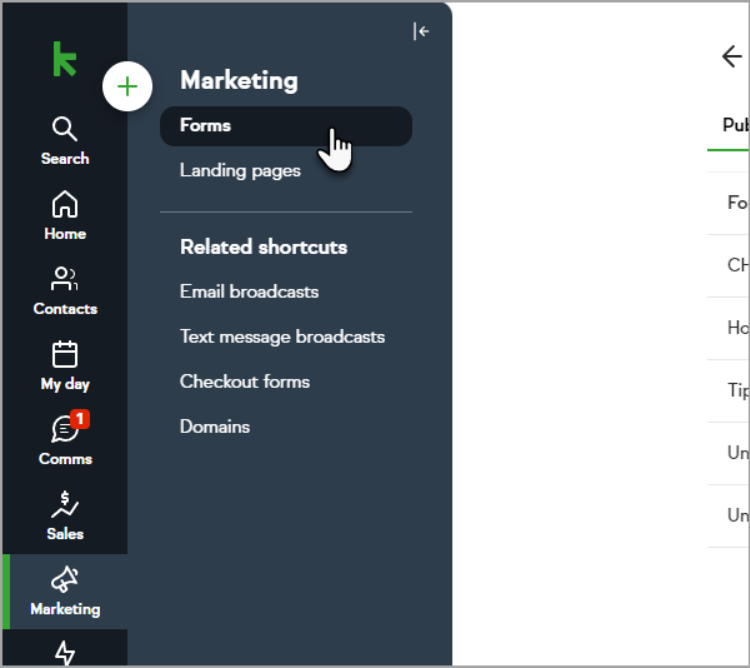Image resolution: width=750 pixels, height=668 pixels.
Task: Click the Keap logo icon
Action: pos(65,60)
